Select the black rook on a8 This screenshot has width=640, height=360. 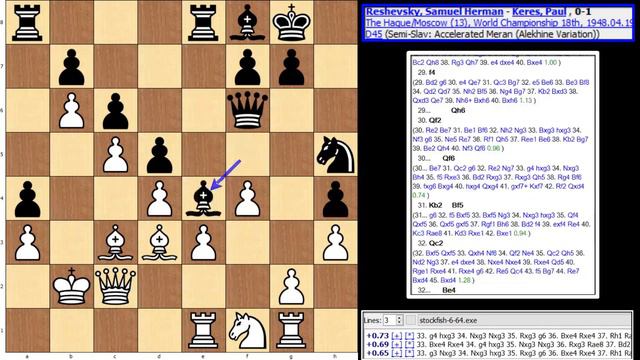27,22
